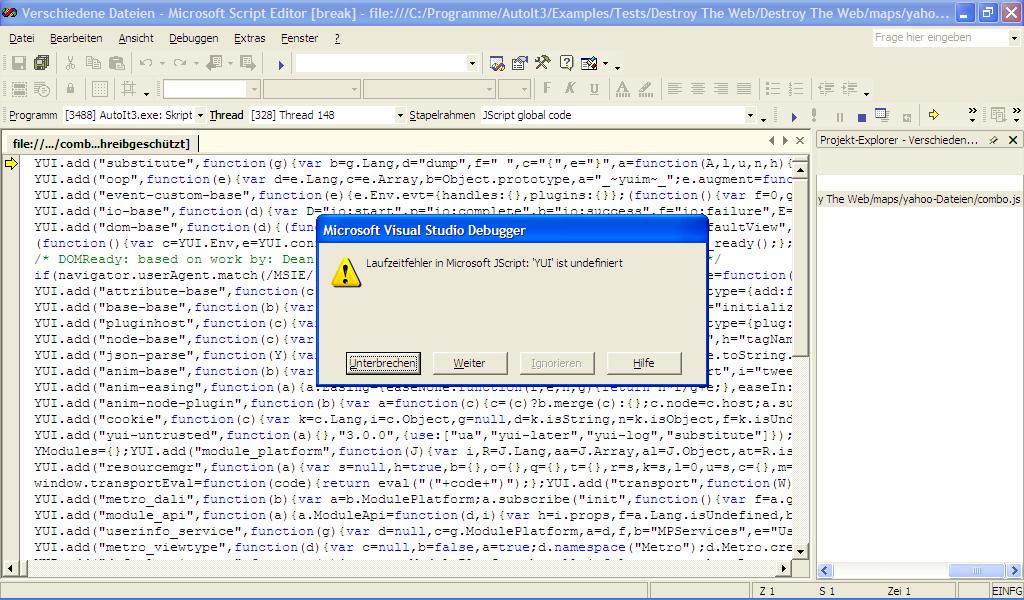Click the editor's horizontal scrollbar track
This screenshot has height=600, width=1024.
400,569
